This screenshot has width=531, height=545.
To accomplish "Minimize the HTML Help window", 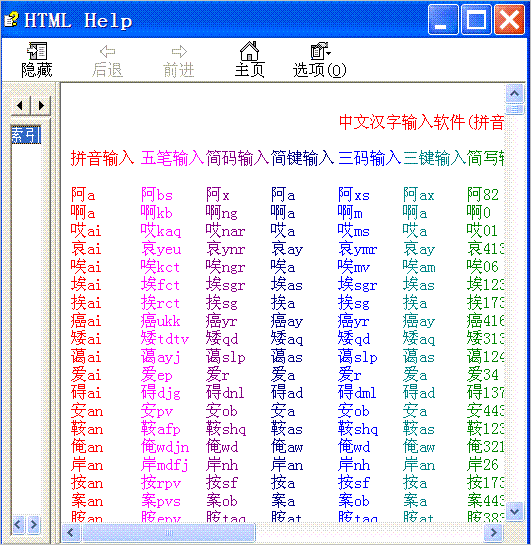I will tap(443, 19).
